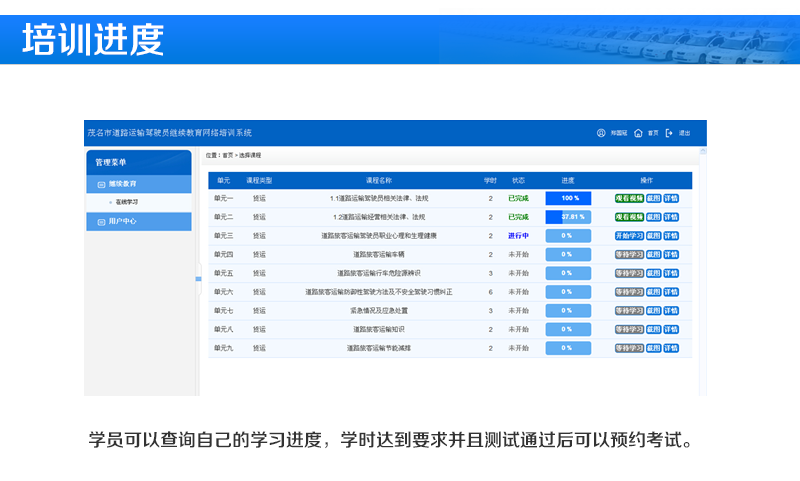Click 观看视频 button for 单元二
This screenshot has height=481, width=800.
[629, 217]
